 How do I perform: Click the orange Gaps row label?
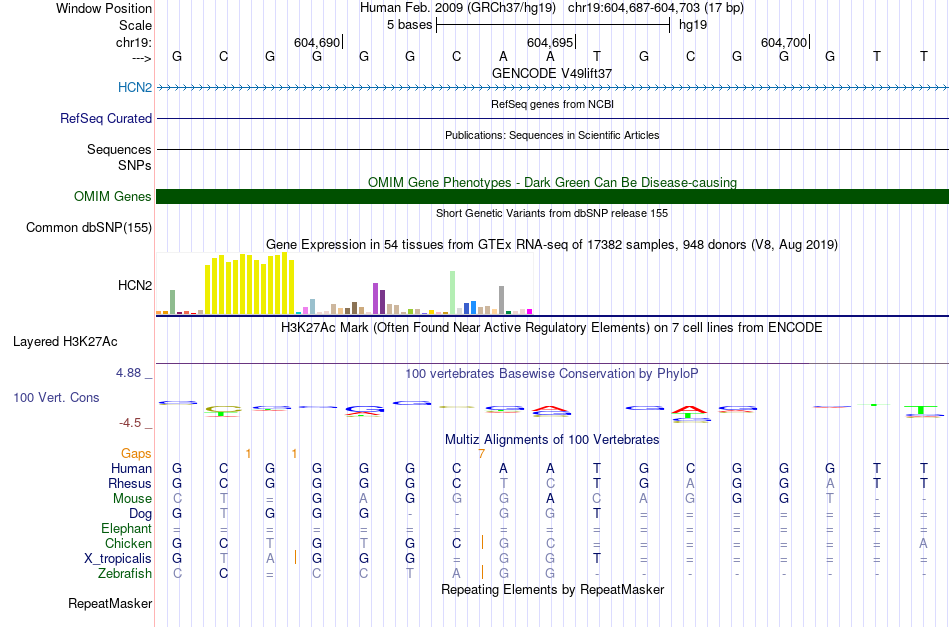pyautogui.click(x=136, y=454)
